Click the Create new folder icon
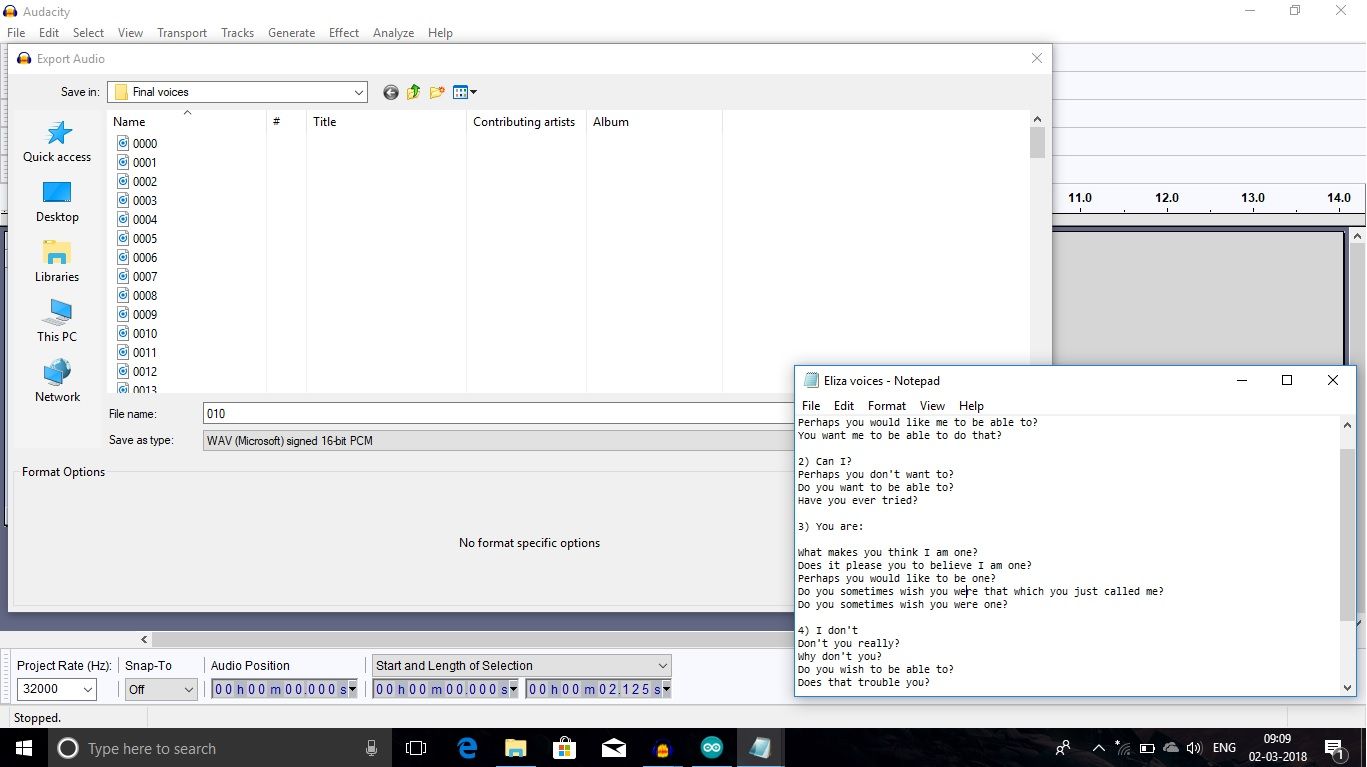 click(436, 91)
